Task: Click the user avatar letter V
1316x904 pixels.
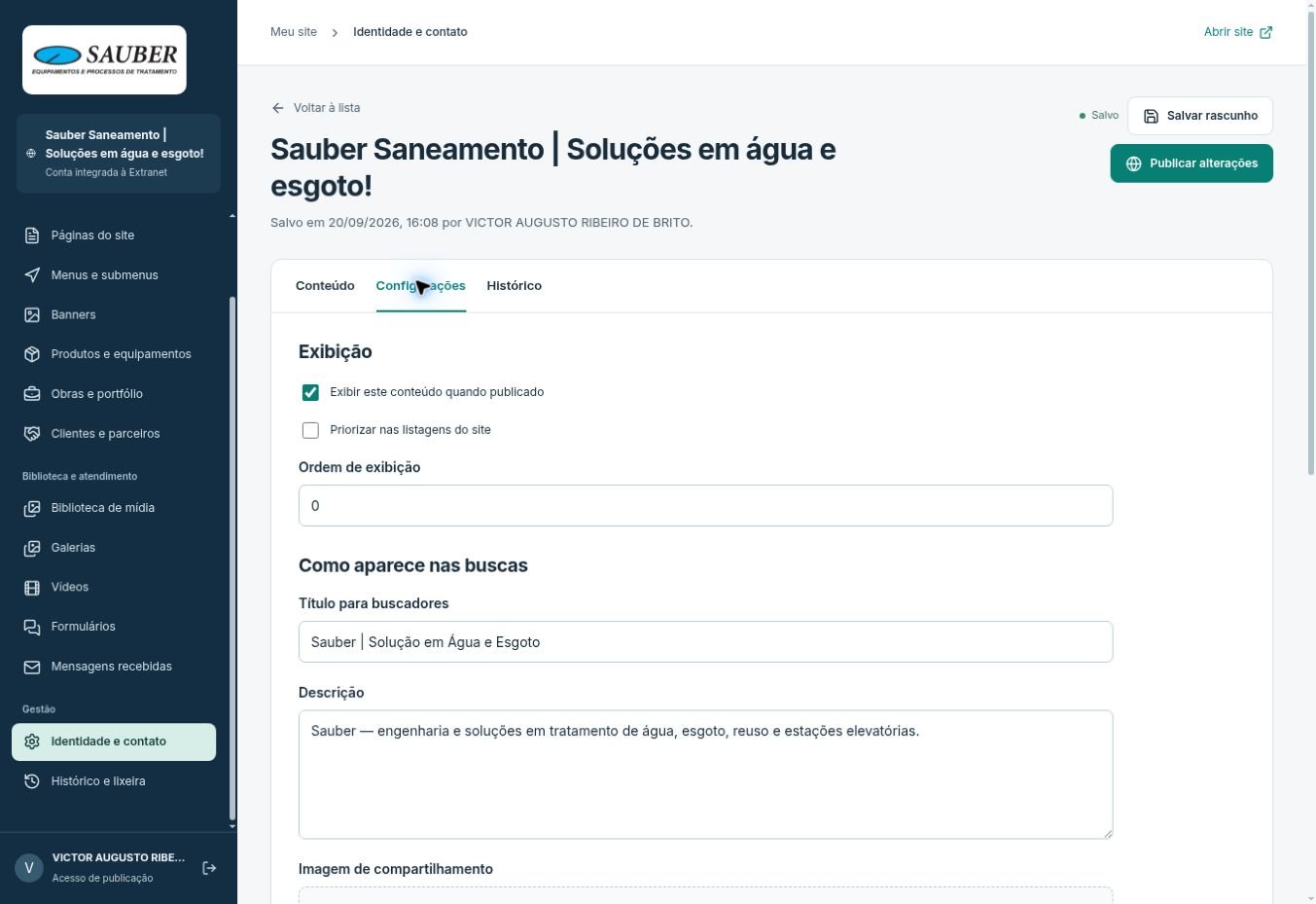Action: tap(29, 868)
